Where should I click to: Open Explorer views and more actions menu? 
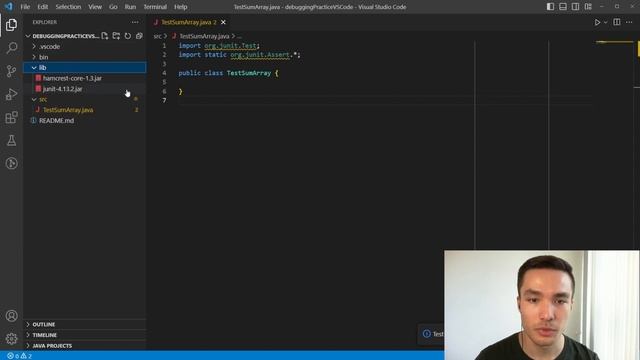tap(135, 22)
